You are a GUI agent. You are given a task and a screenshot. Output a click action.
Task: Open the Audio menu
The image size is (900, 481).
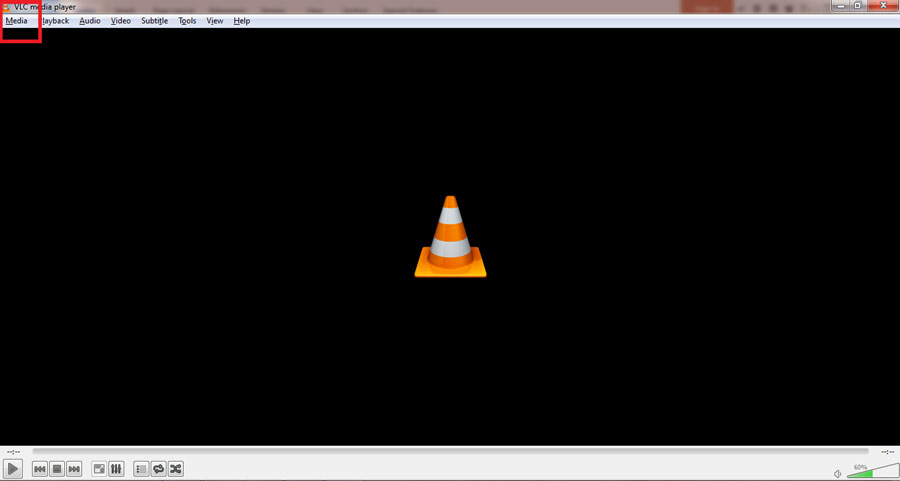[x=90, y=21]
